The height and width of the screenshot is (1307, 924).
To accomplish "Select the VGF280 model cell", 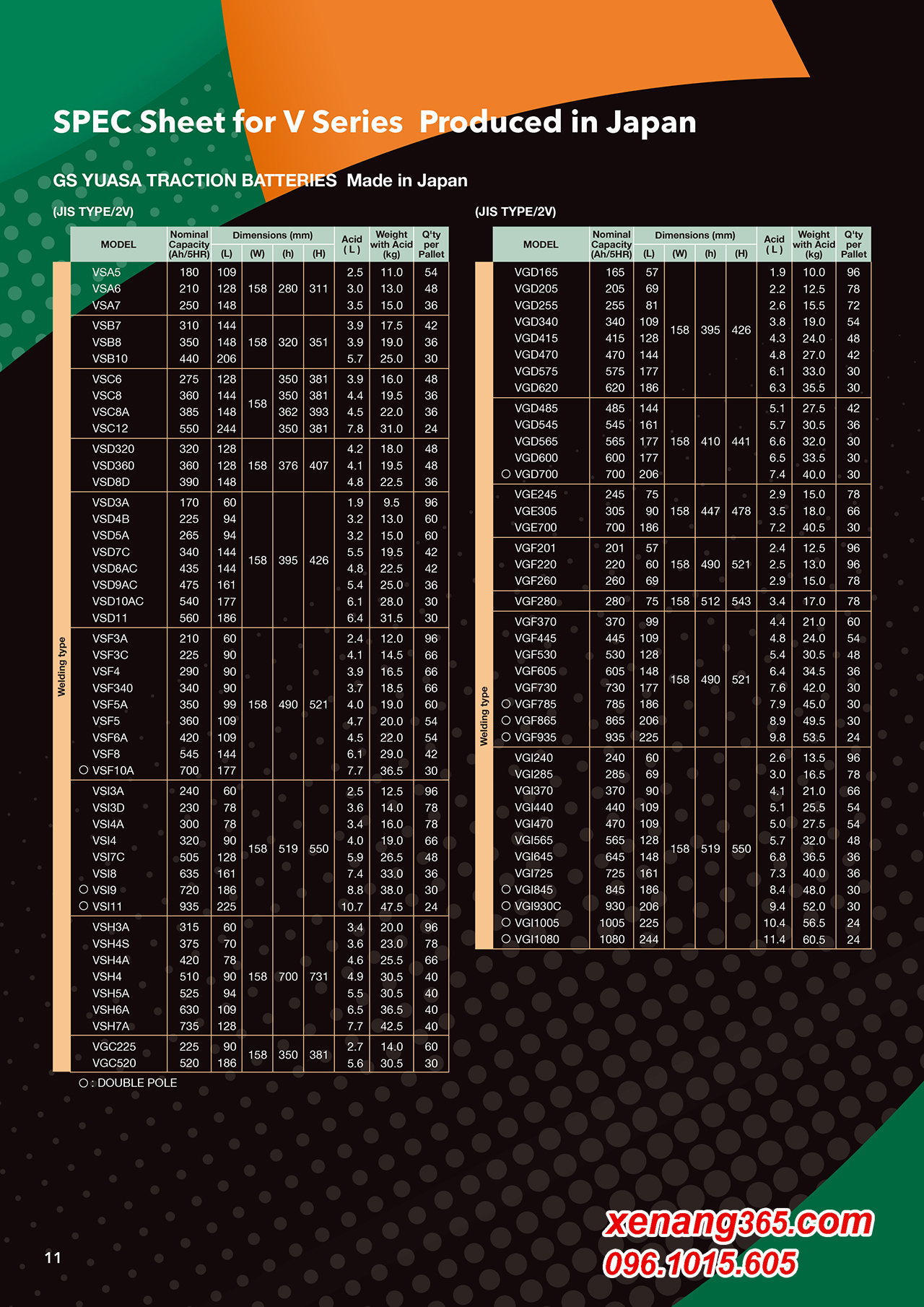I will click(535, 602).
